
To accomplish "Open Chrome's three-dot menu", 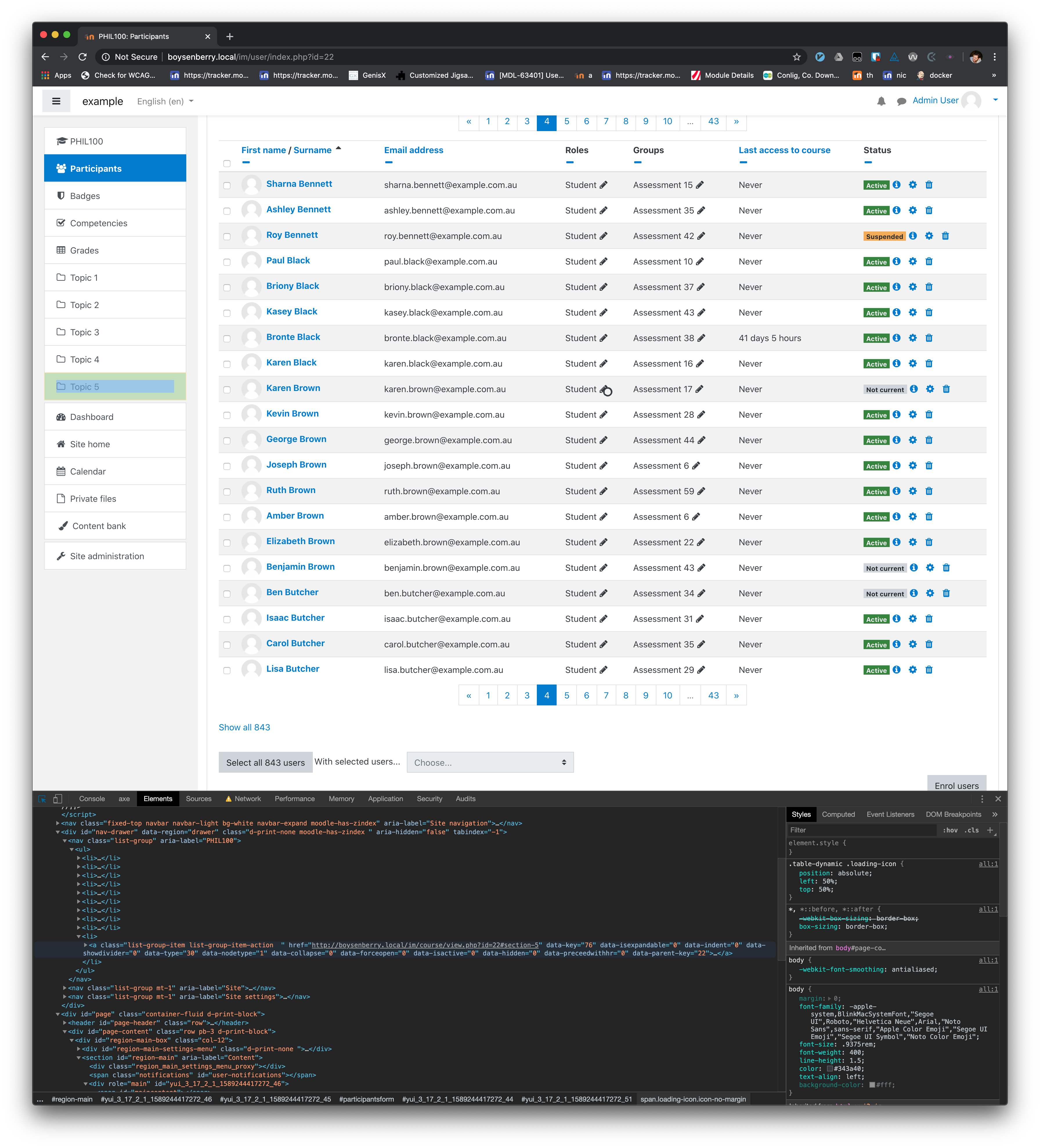I will [x=994, y=57].
